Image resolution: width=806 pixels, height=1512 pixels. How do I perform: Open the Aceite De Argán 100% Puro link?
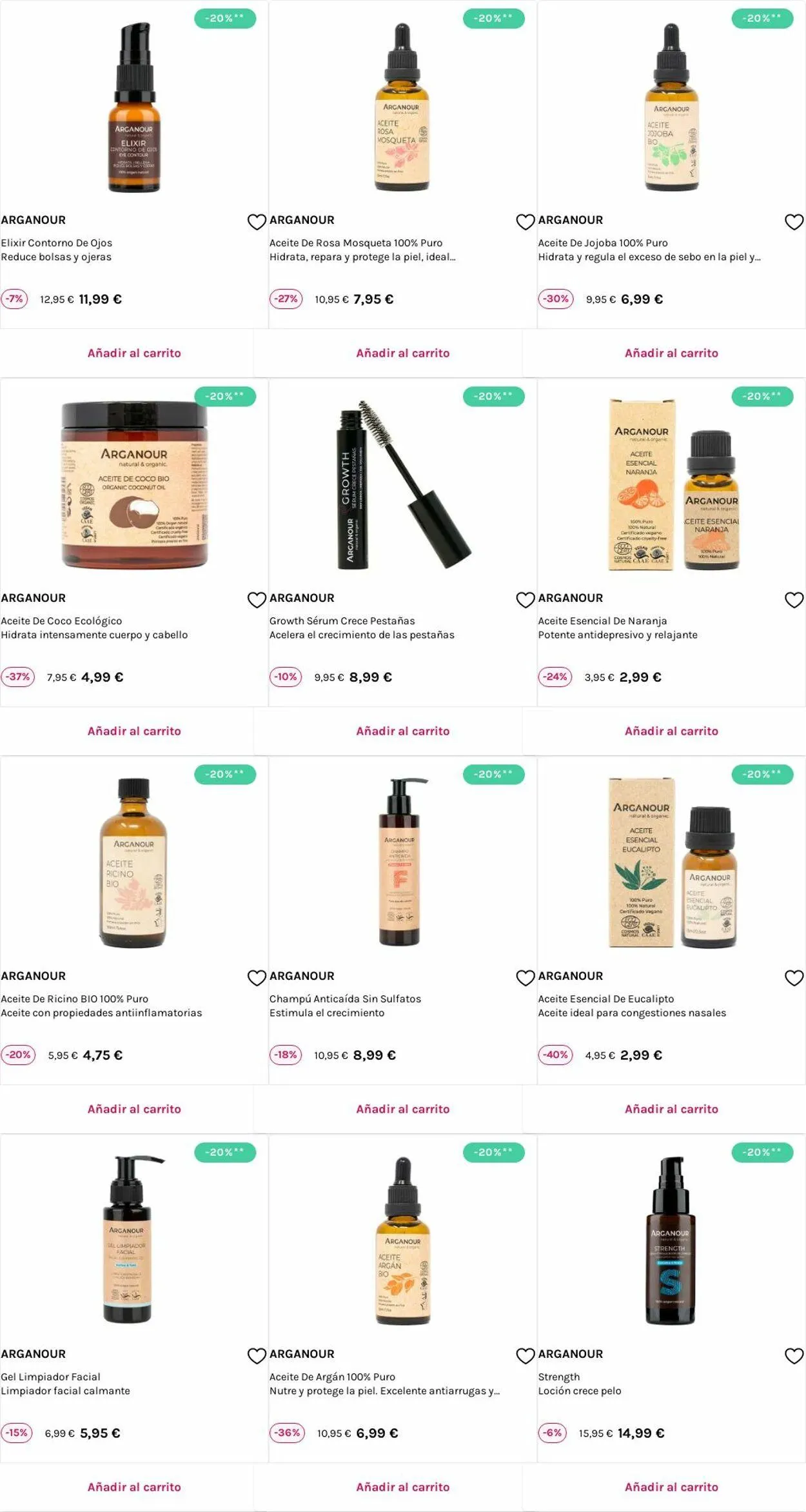point(332,1377)
